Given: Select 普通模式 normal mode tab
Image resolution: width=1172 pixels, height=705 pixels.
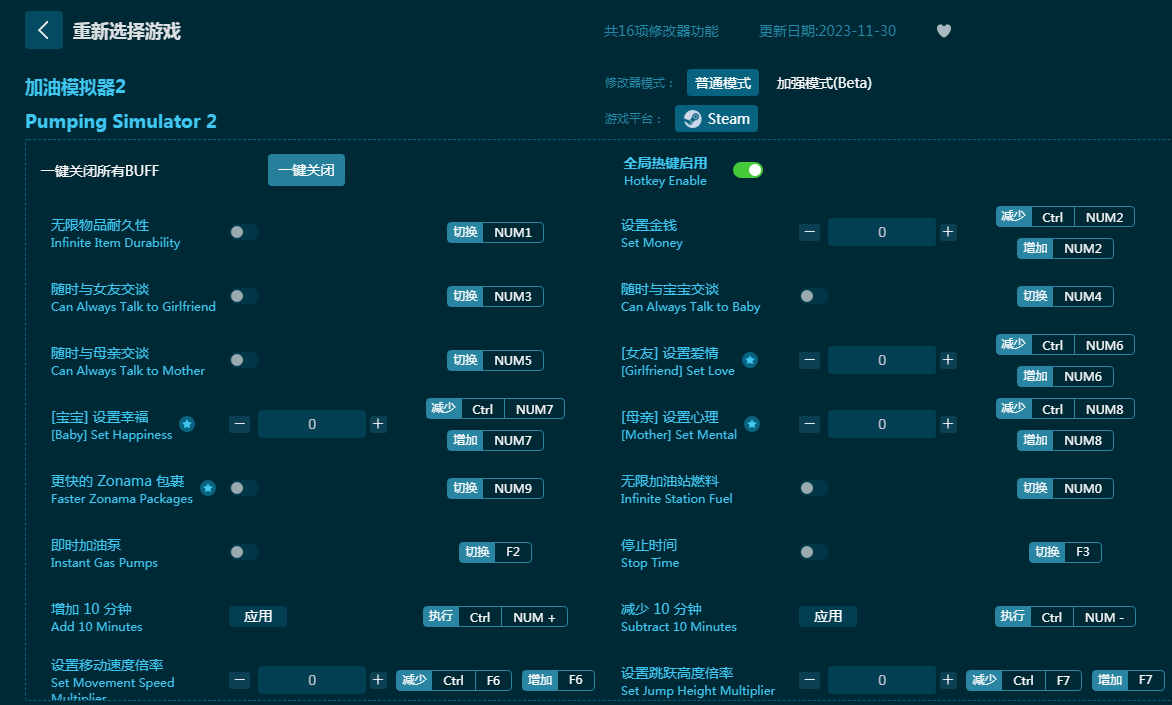Looking at the screenshot, I should (723, 83).
